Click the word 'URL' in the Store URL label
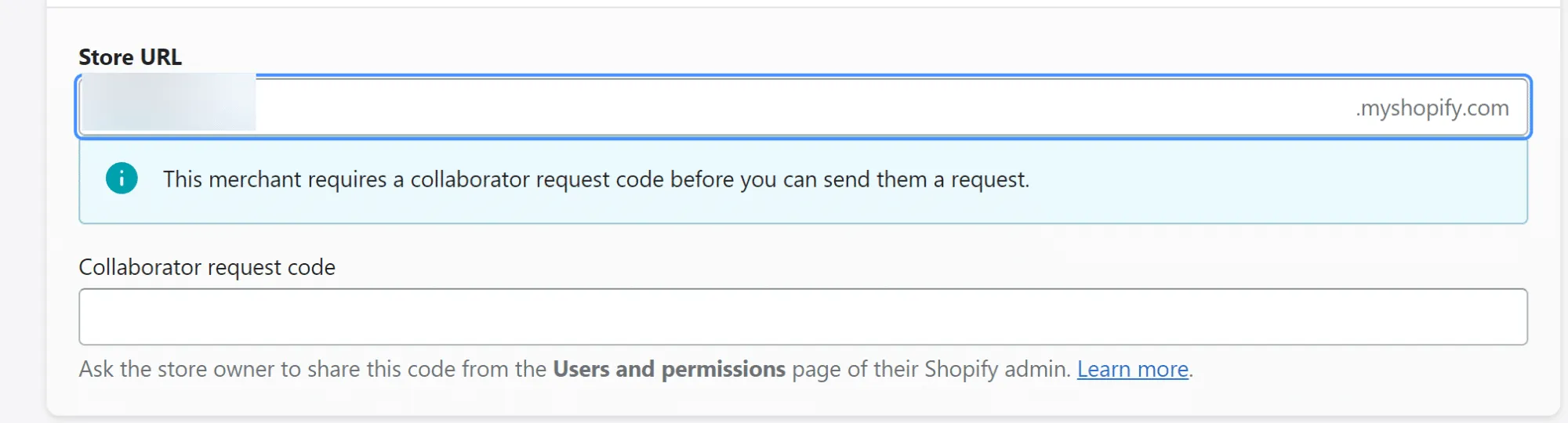 pyautogui.click(x=161, y=57)
